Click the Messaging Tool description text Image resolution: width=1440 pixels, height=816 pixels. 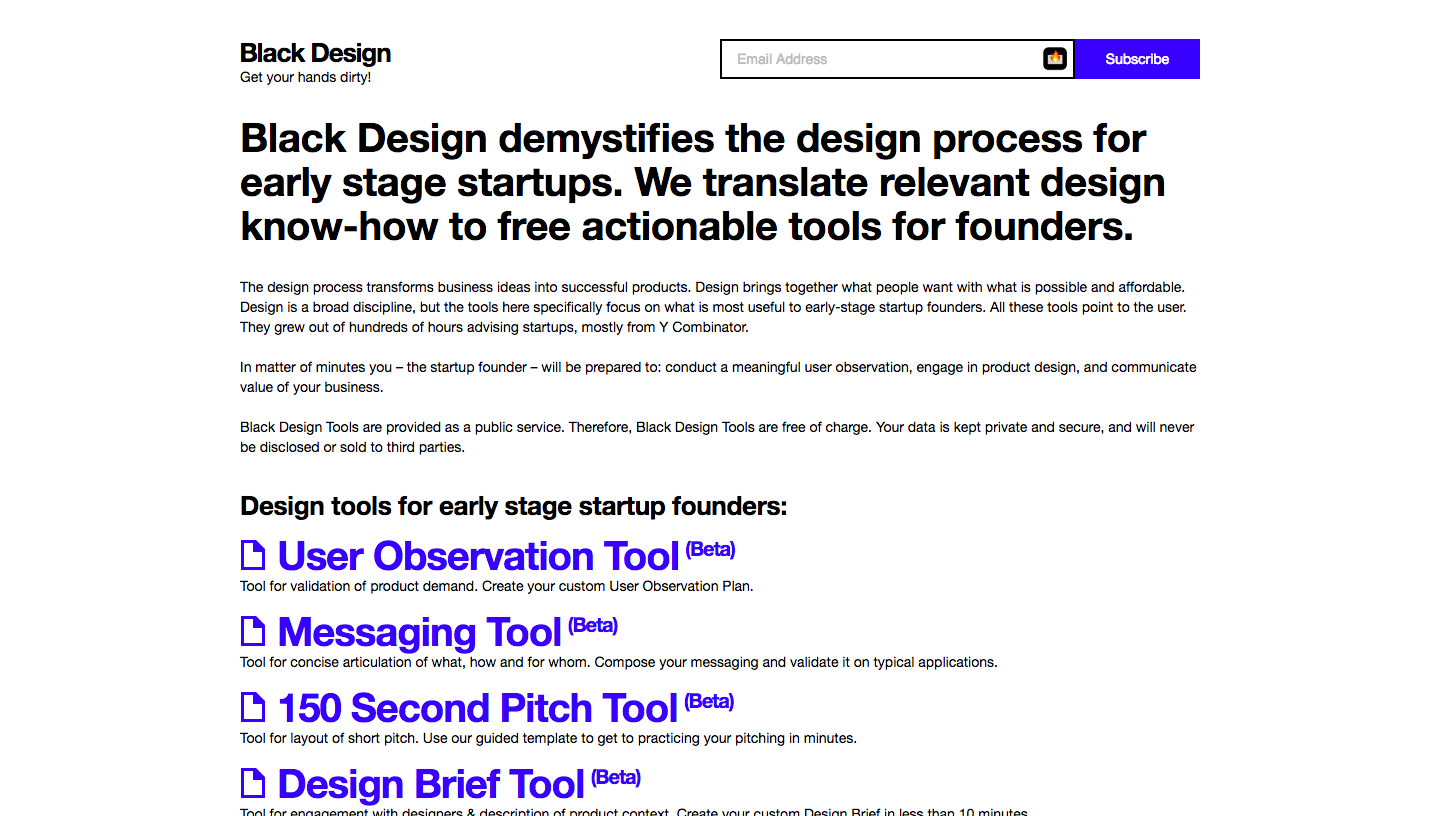tap(618, 662)
